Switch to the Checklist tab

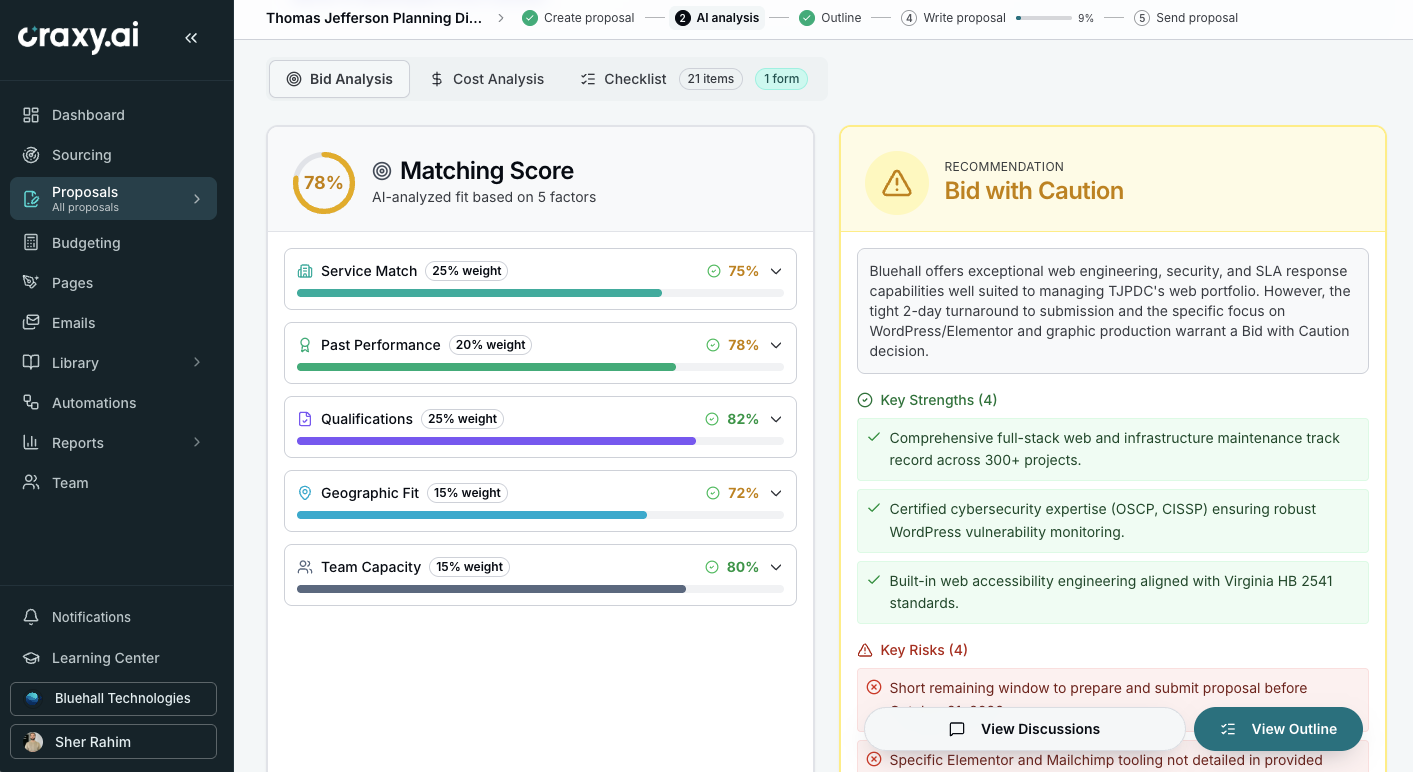pos(623,79)
